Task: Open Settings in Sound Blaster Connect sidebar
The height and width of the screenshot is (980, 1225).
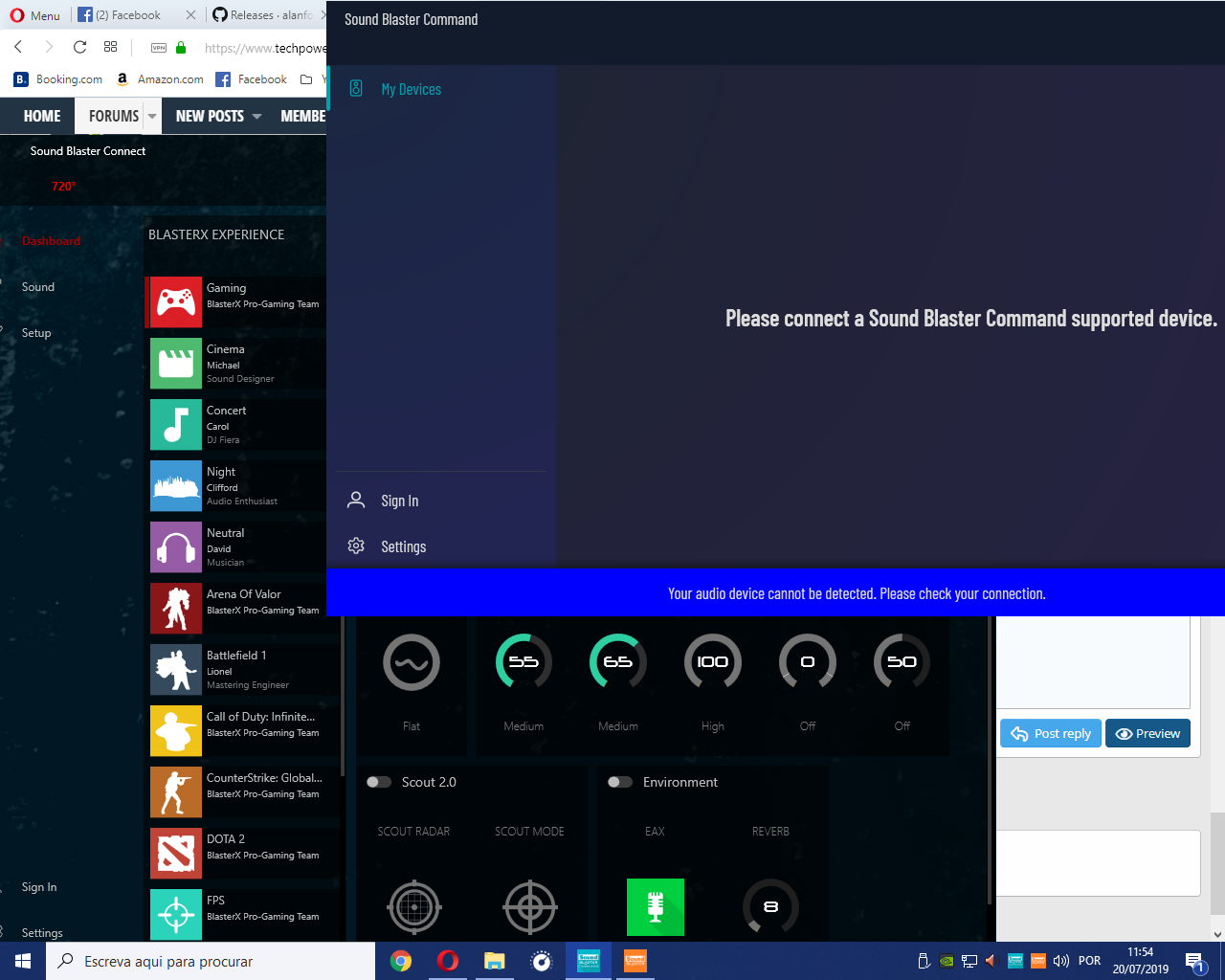Action: [42, 933]
